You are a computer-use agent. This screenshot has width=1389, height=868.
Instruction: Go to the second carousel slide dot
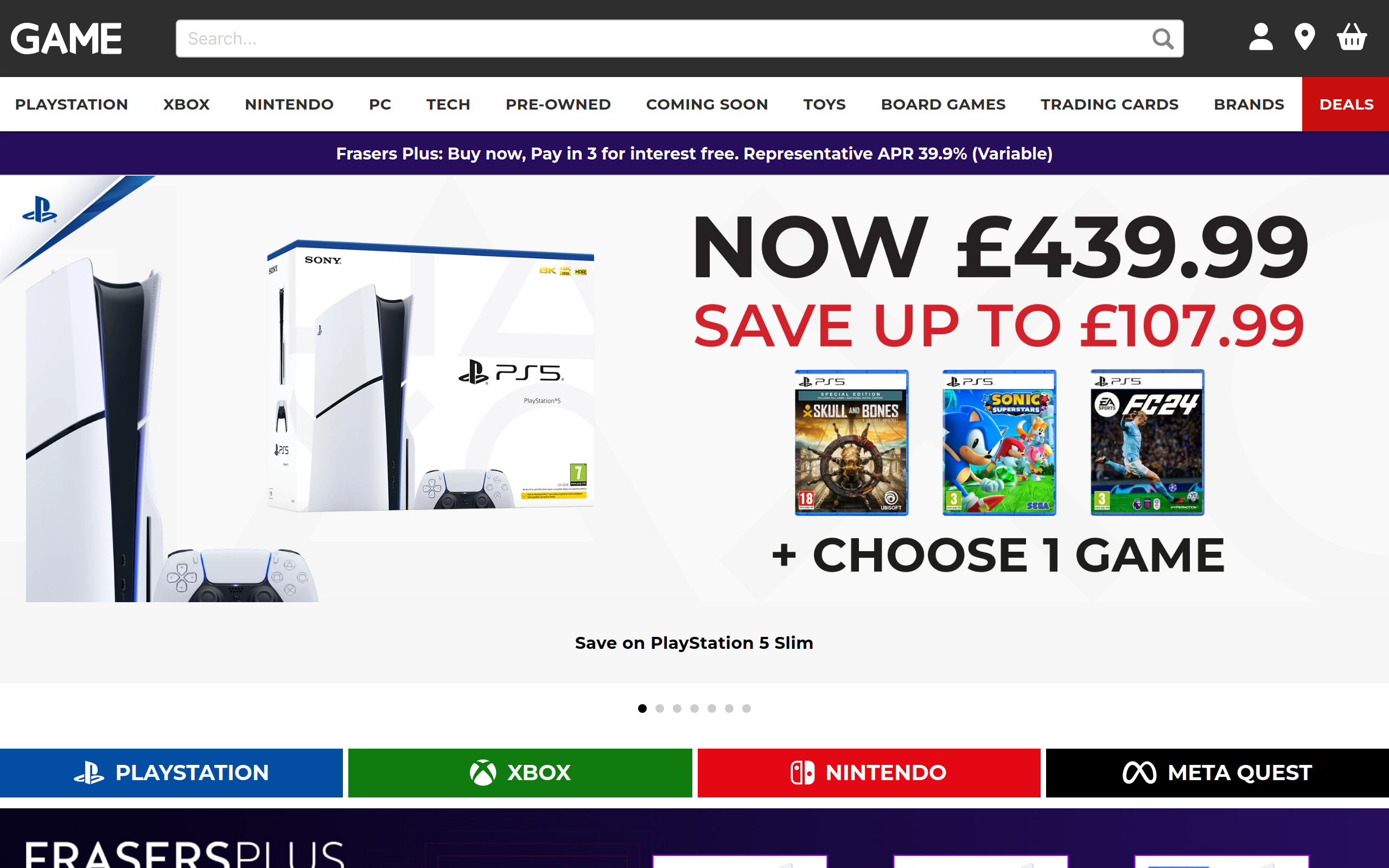(x=659, y=709)
